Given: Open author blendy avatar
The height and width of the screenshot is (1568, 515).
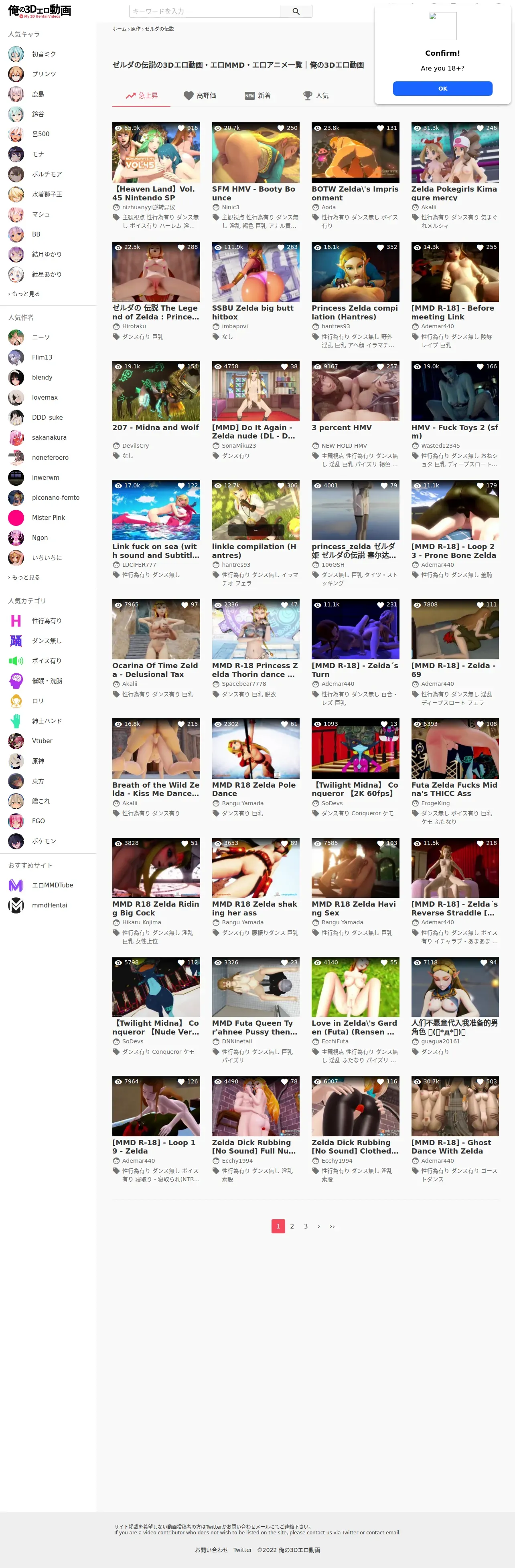Looking at the screenshot, I should point(16,378).
